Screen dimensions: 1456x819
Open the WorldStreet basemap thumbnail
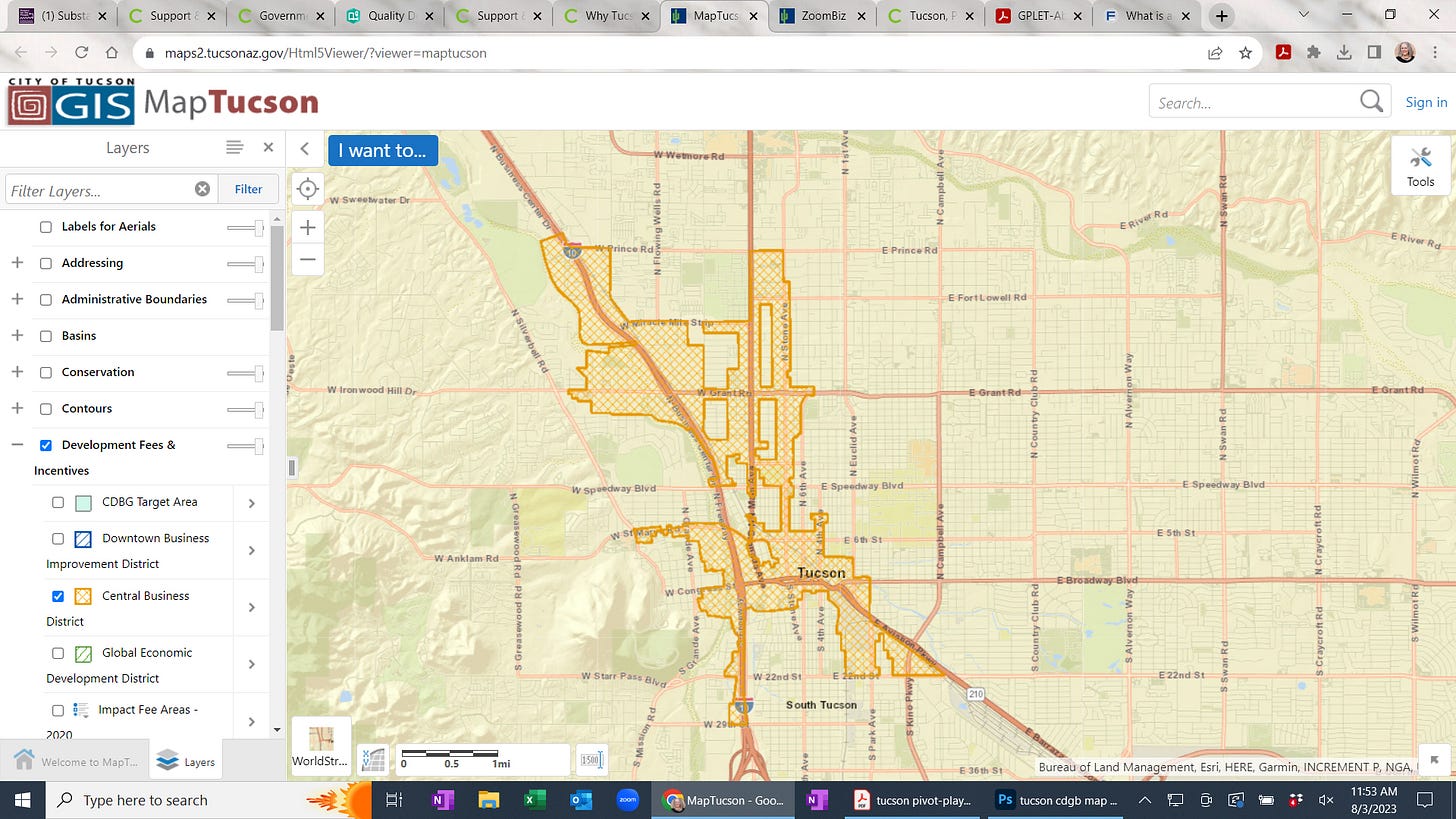tap(321, 746)
